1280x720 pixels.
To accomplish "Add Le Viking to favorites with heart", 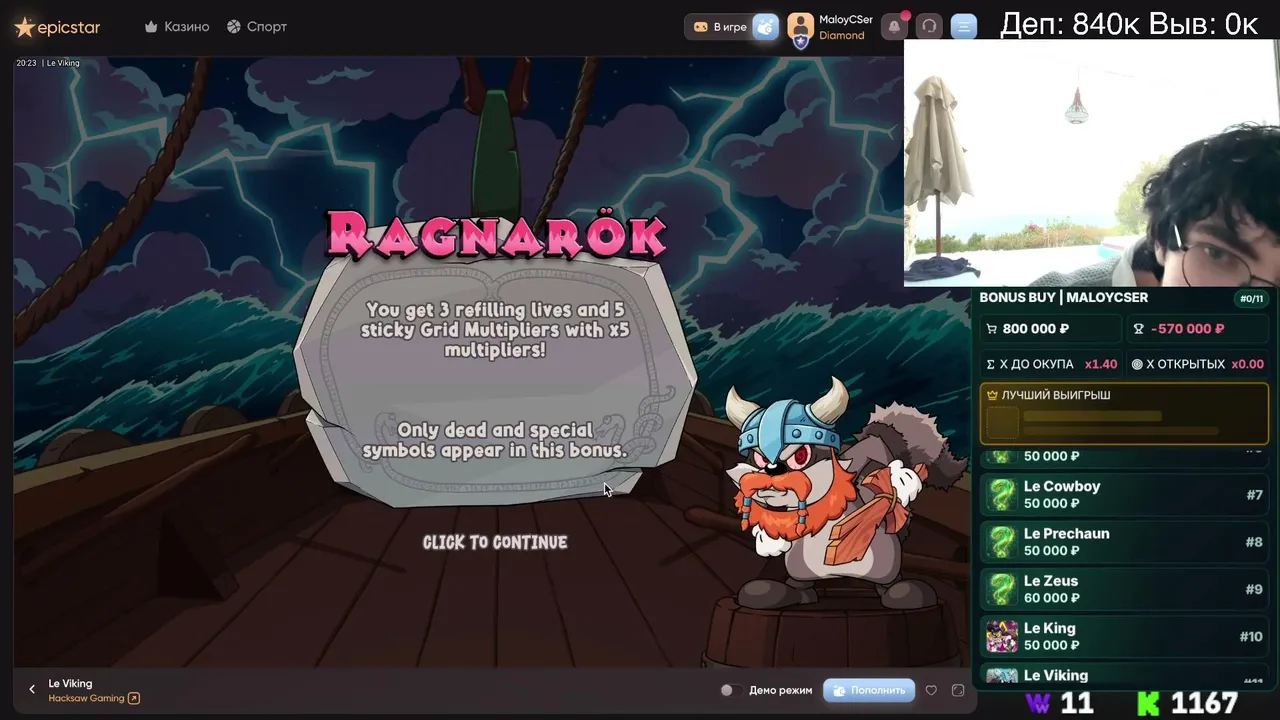I will [931, 690].
